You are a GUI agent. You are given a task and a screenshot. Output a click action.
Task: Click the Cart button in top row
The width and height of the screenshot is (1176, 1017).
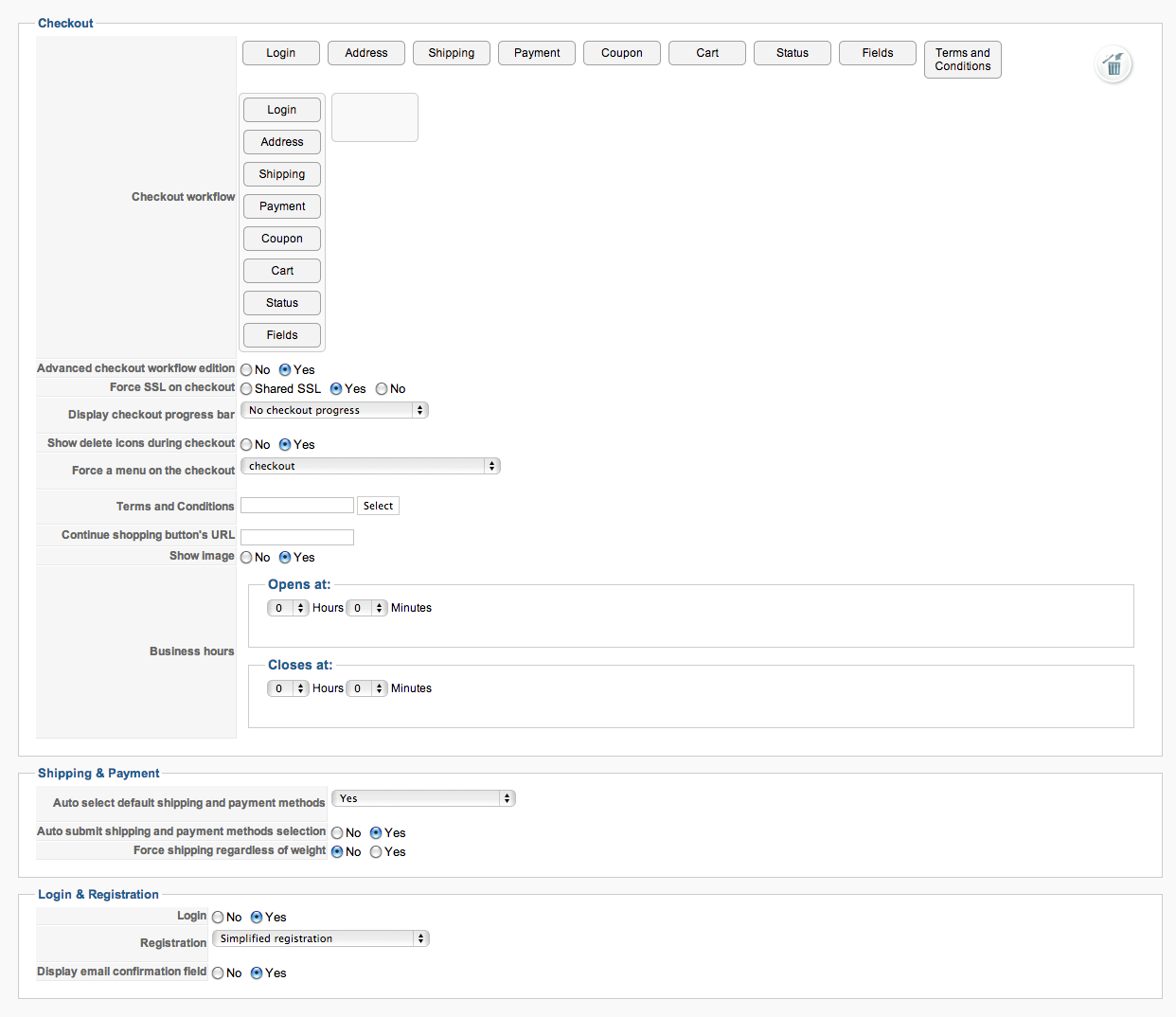pos(707,53)
